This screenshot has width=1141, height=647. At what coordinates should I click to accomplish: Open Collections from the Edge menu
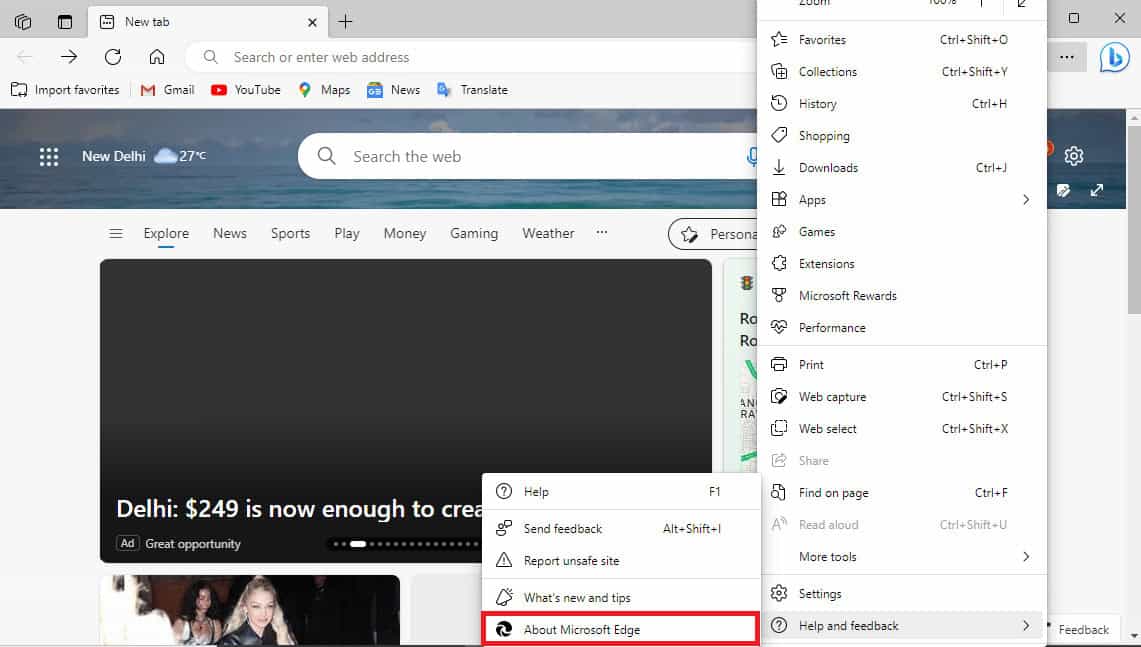click(901, 71)
